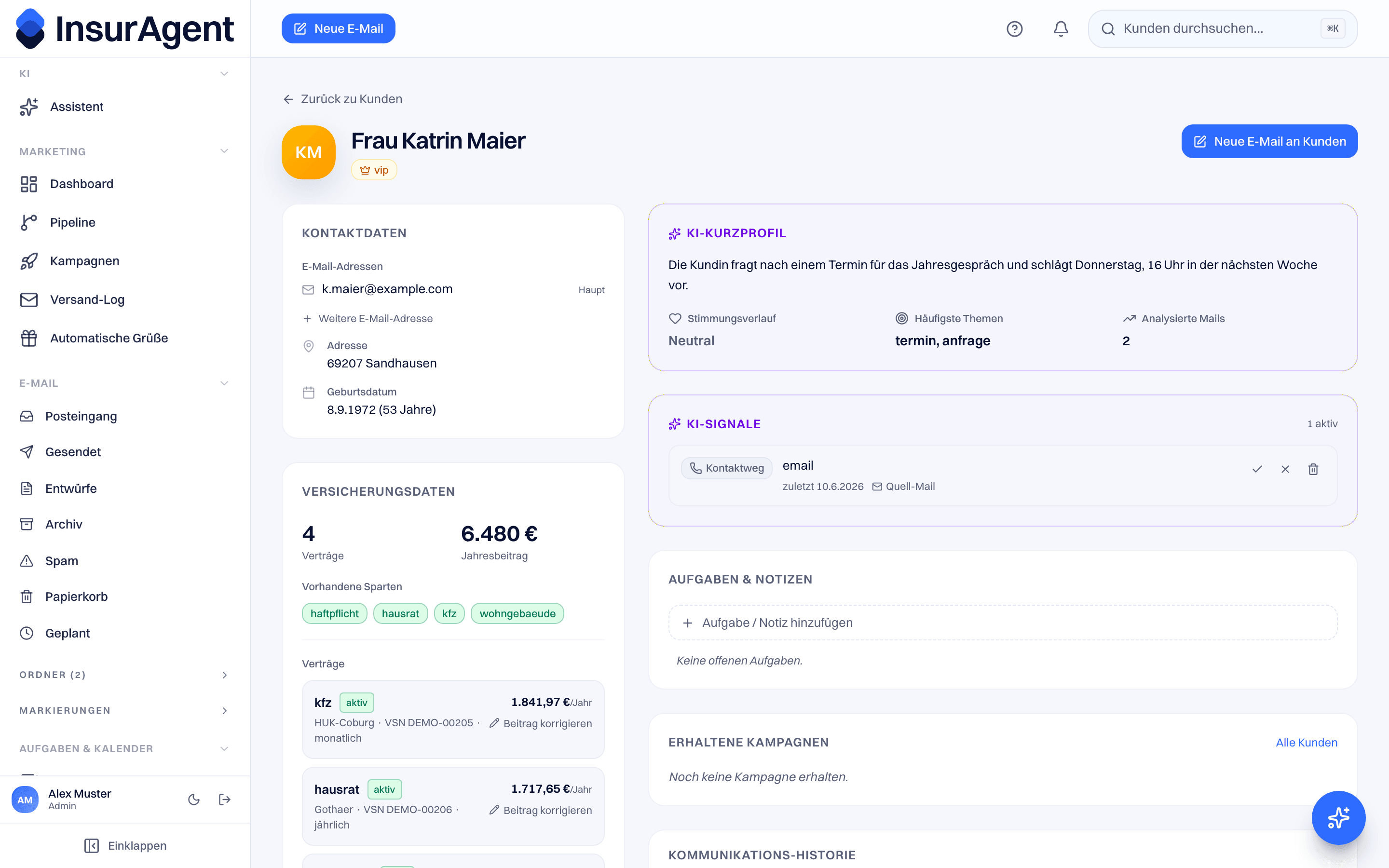Toggle dark mode moon icon
Screen dimensions: 1389x868
tap(194, 799)
